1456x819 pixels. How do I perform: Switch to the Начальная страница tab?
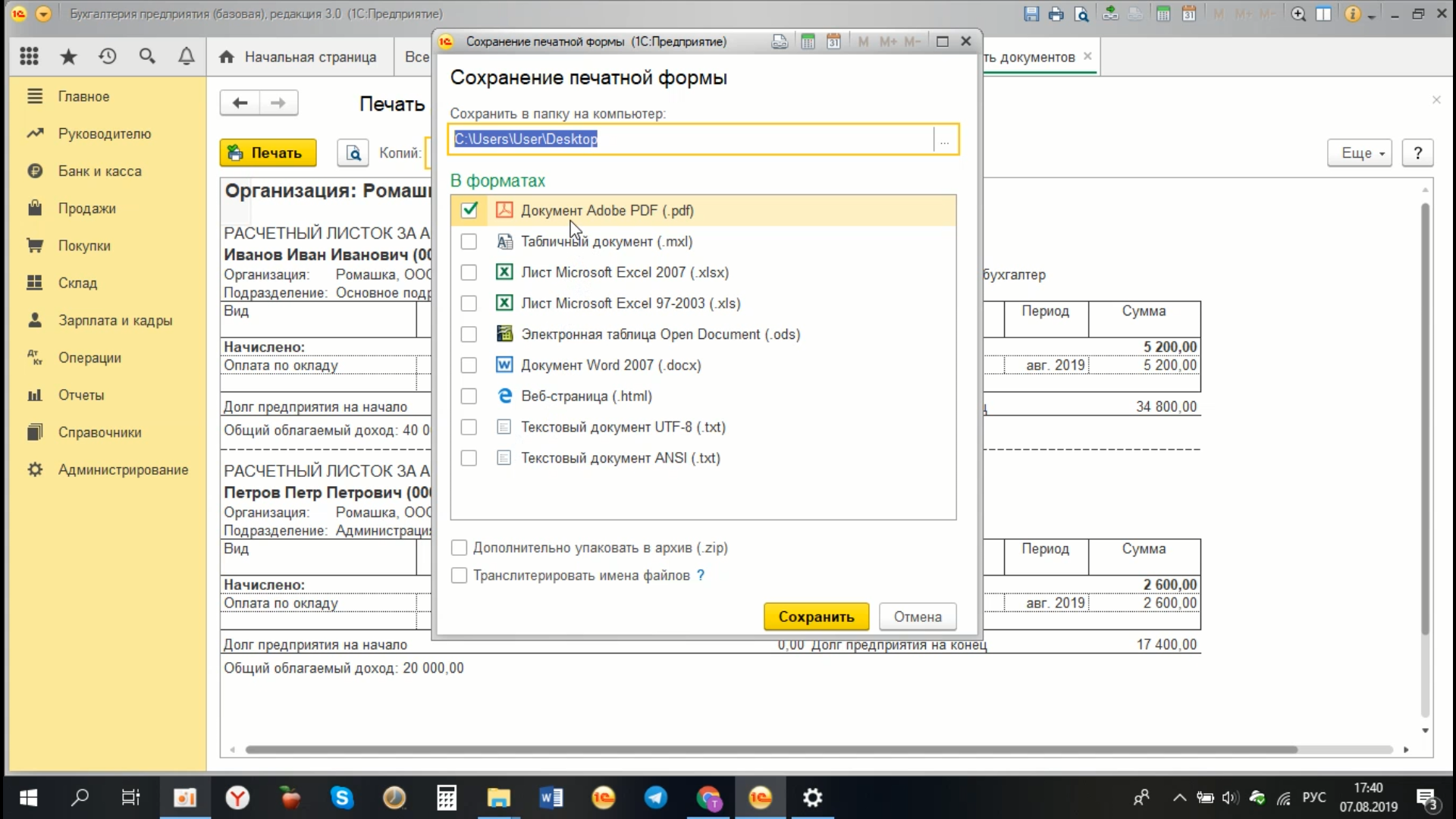point(309,57)
